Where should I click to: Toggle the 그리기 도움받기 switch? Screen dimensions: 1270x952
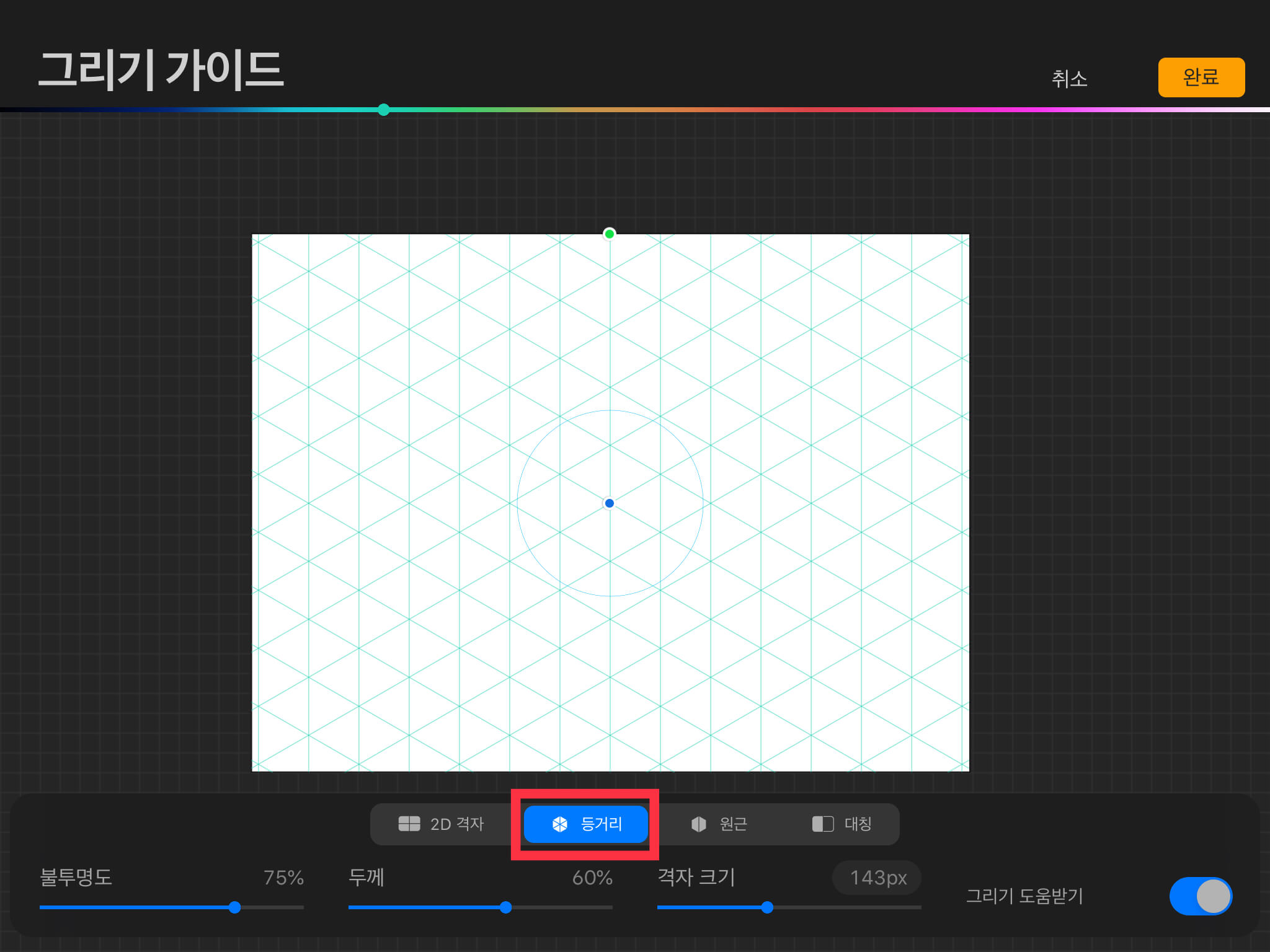pos(1201,896)
